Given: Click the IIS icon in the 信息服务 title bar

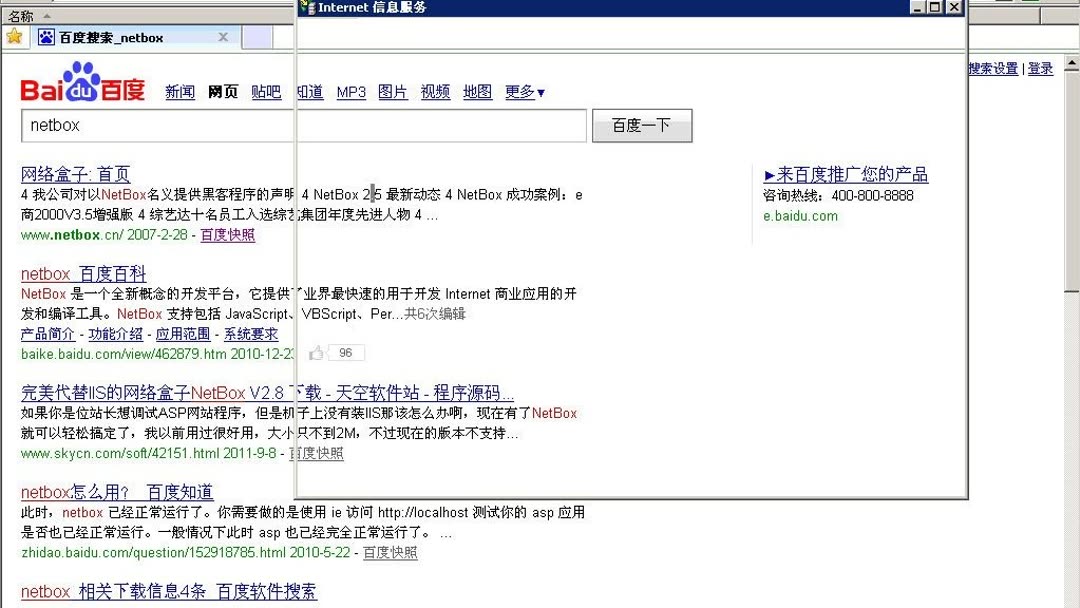Looking at the screenshot, I should pos(306,8).
